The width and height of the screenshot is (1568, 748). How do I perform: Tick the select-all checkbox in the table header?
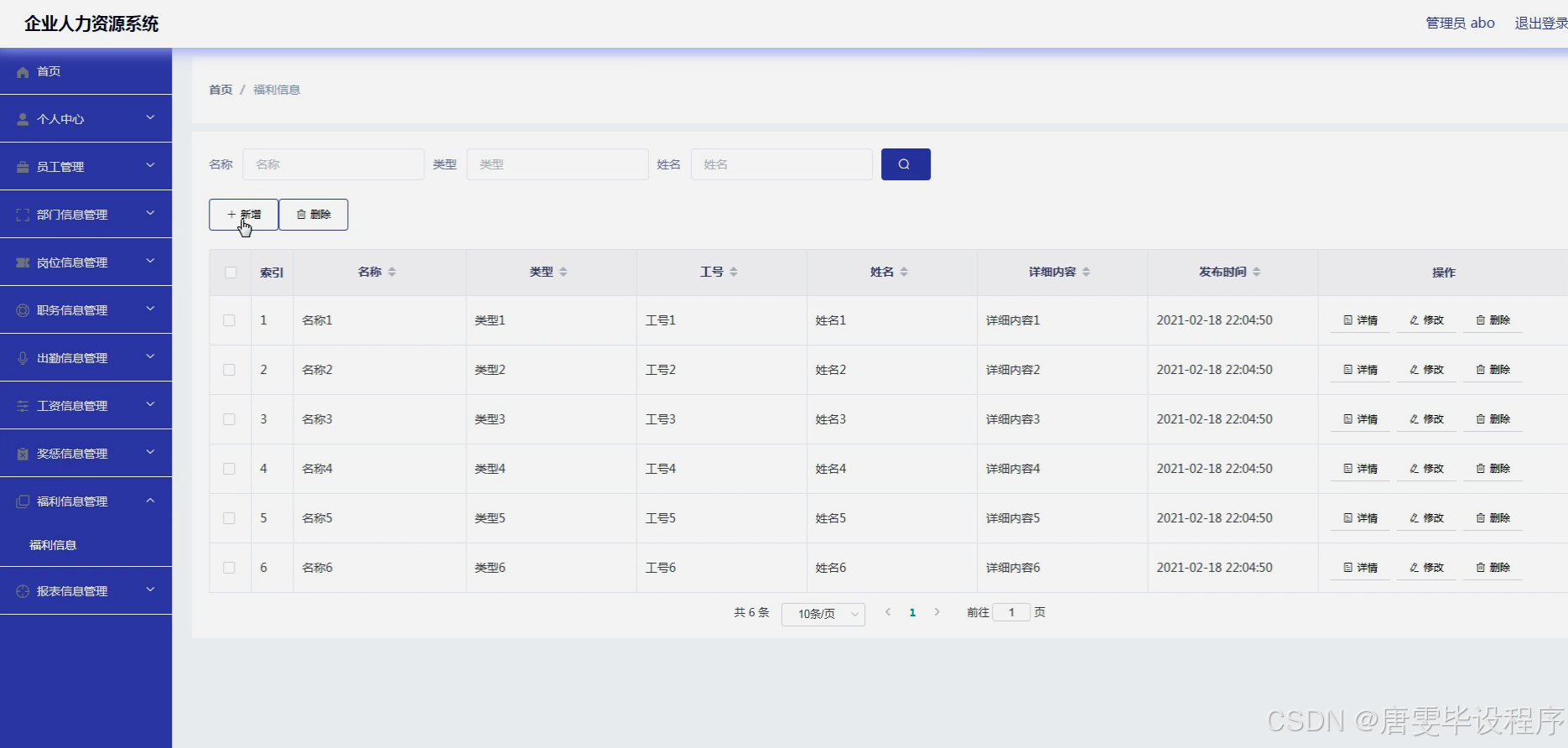pos(231,273)
